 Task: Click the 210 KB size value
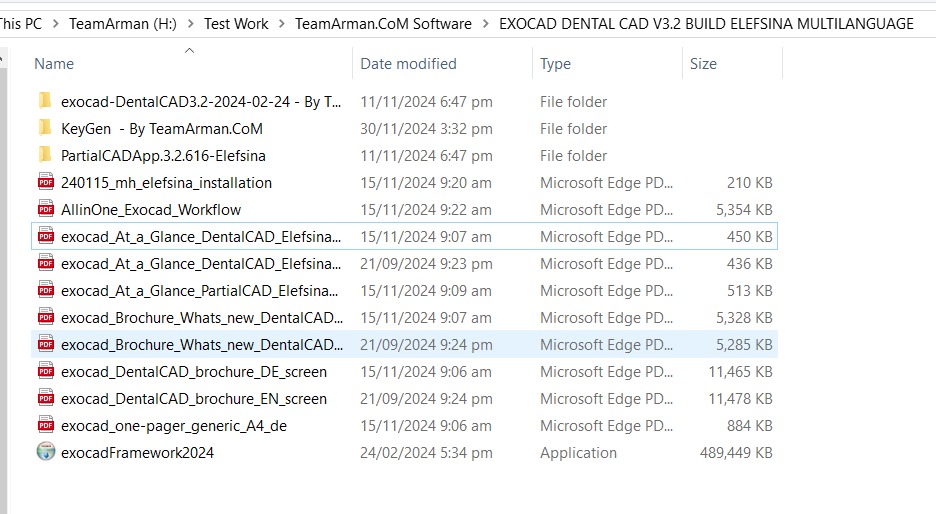pos(750,183)
